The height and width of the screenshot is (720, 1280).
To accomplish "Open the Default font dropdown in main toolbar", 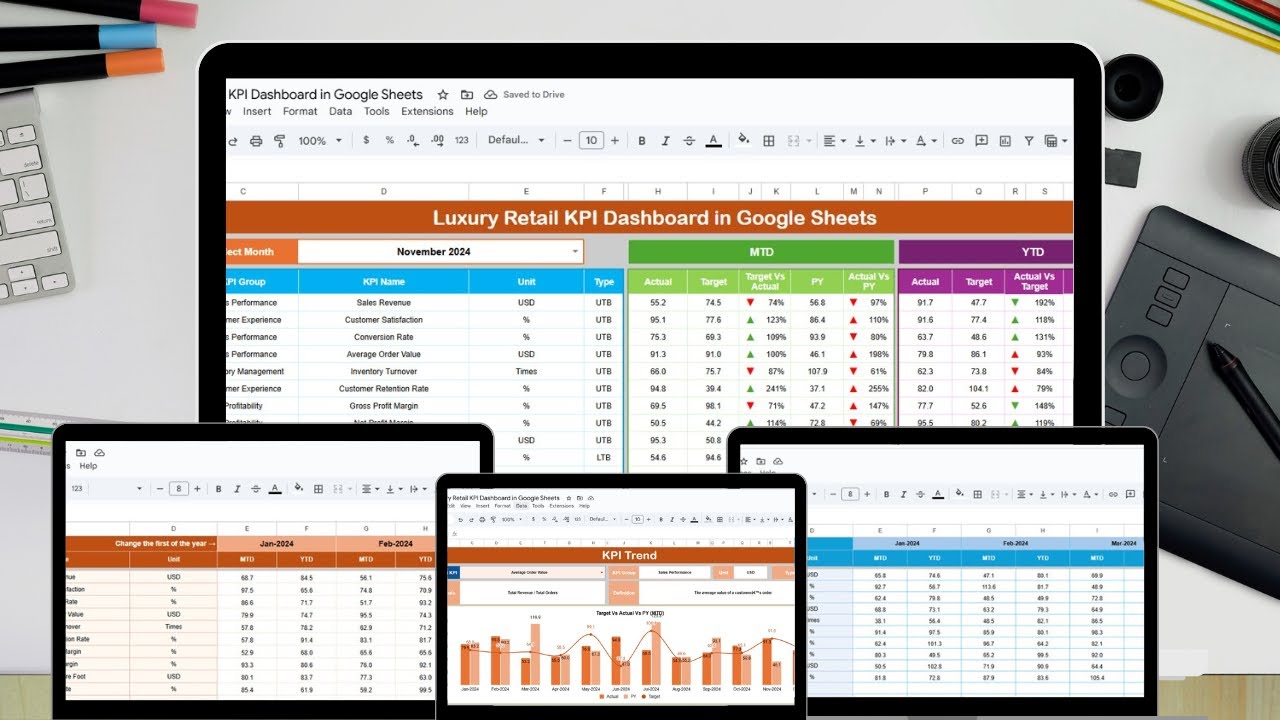I will tap(516, 141).
